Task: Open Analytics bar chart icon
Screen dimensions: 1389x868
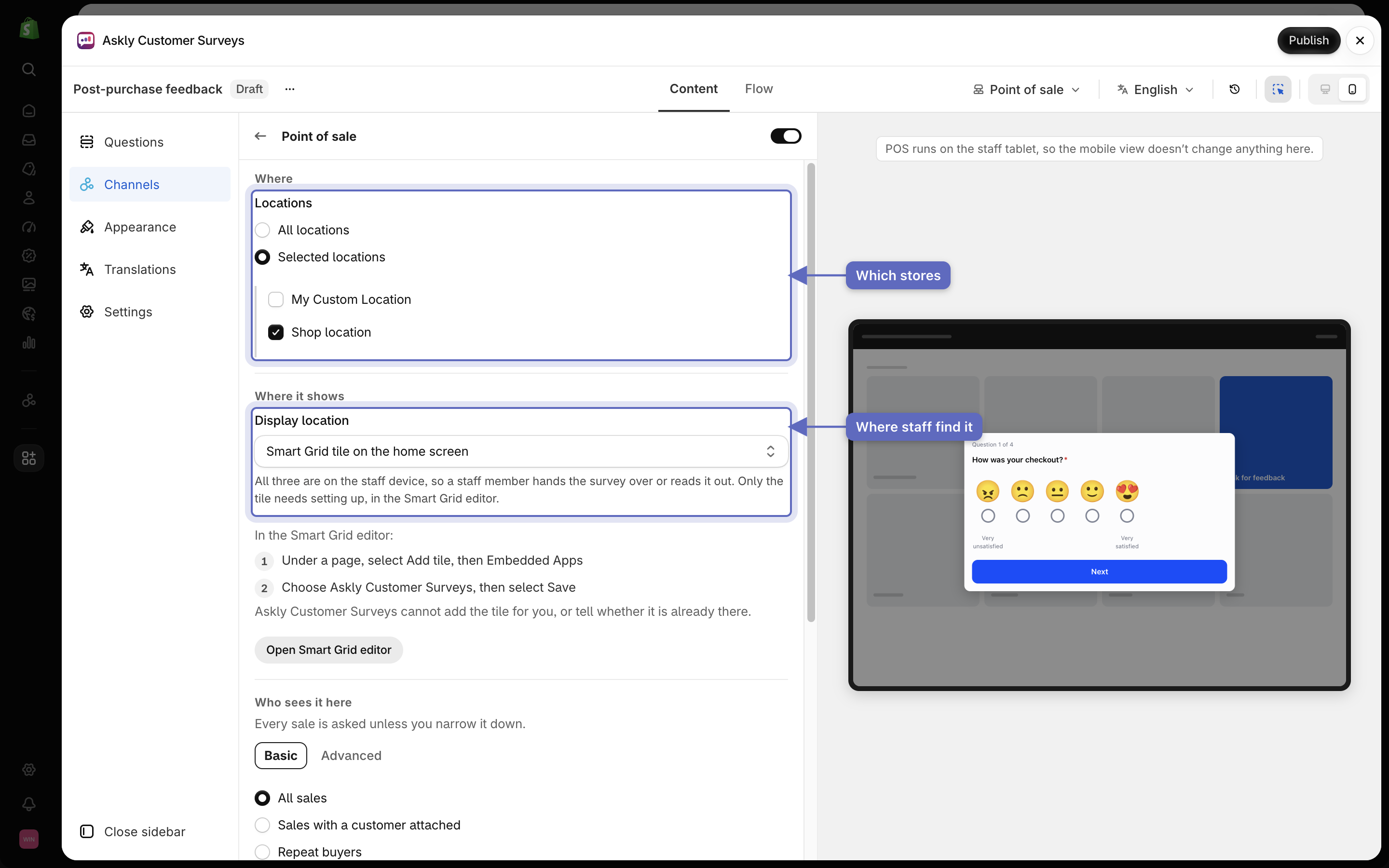Action: [x=29, y=343]
